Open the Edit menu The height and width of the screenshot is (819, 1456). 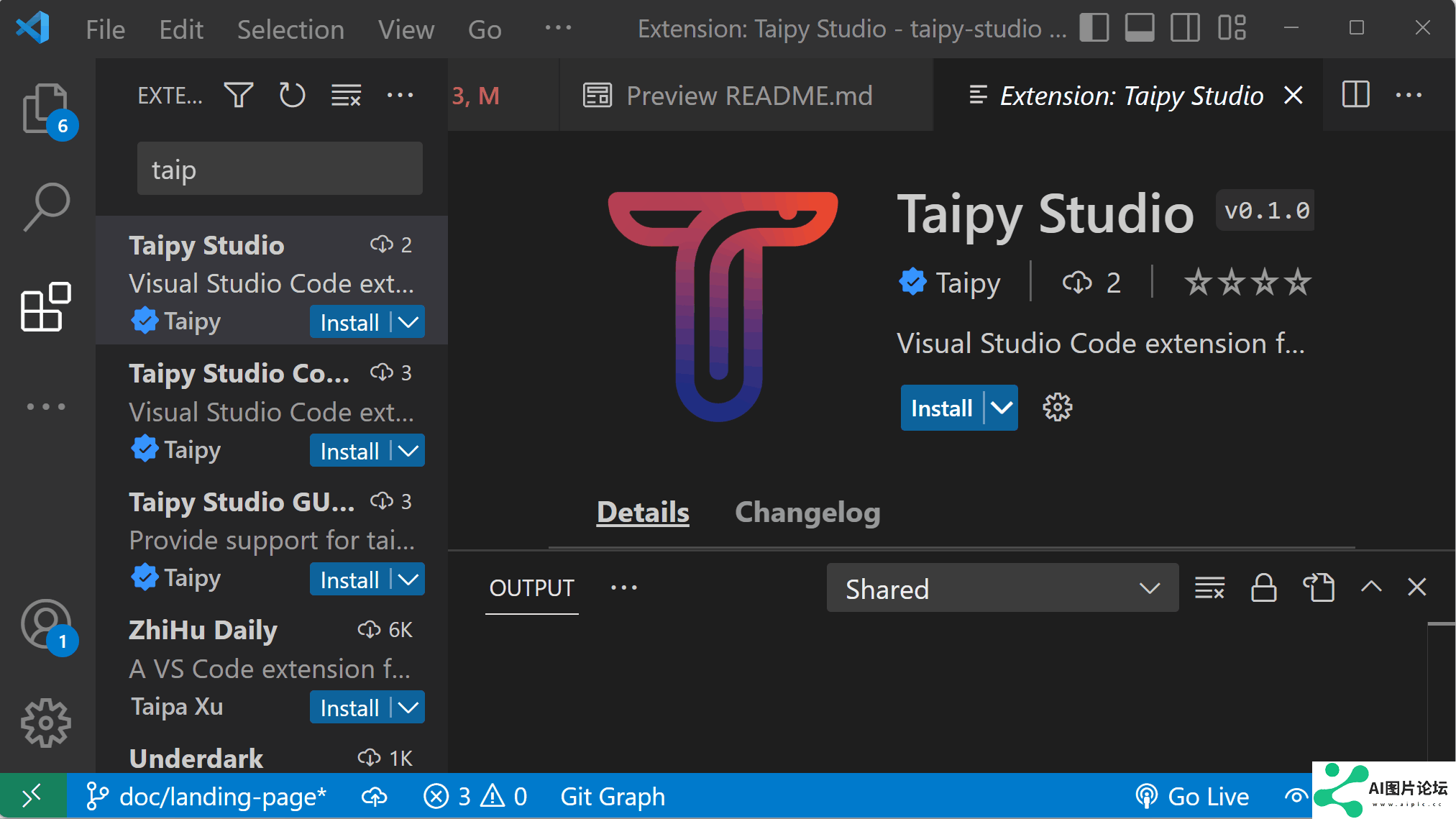tap(181, 29)
